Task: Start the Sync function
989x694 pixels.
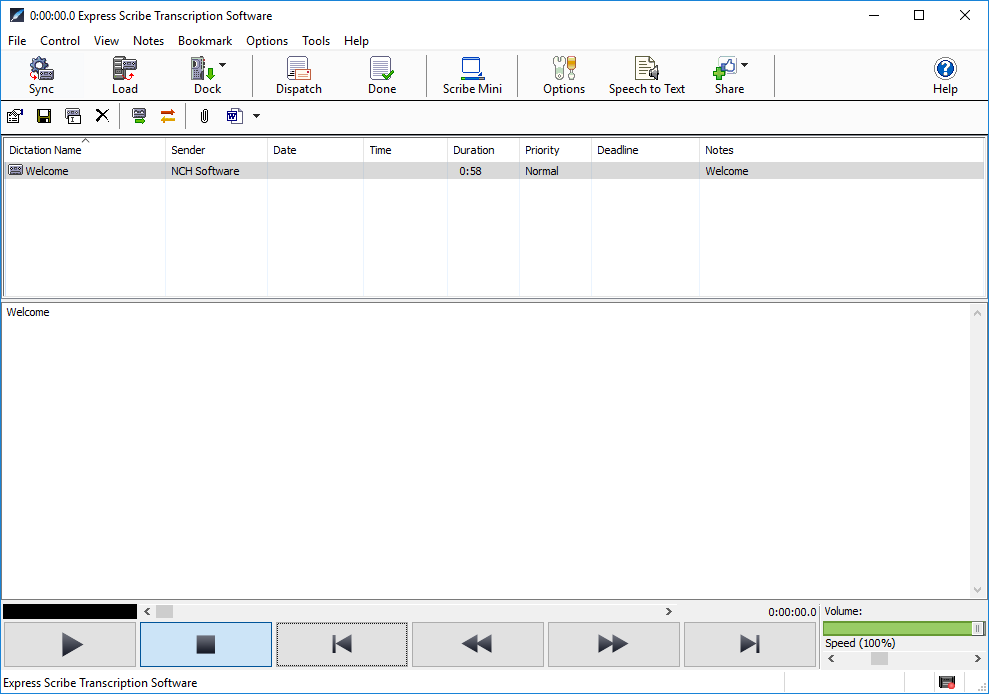Action: pyautogui.click(x=41, y=74)
